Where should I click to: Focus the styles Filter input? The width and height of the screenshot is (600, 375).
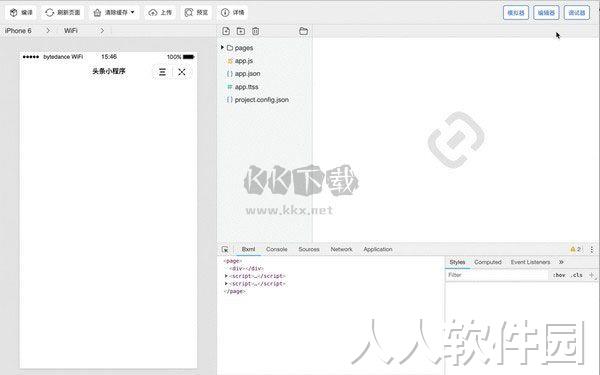click(x=497, y=275)
